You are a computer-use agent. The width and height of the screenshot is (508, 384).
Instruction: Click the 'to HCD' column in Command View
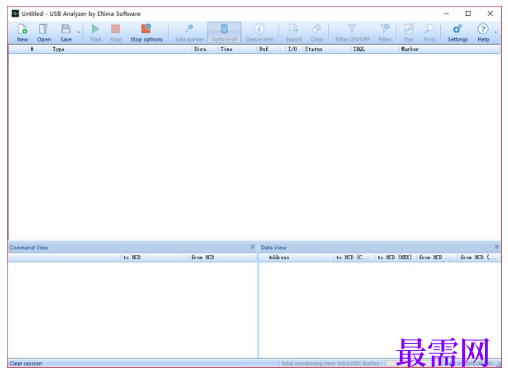pos(154,257)
